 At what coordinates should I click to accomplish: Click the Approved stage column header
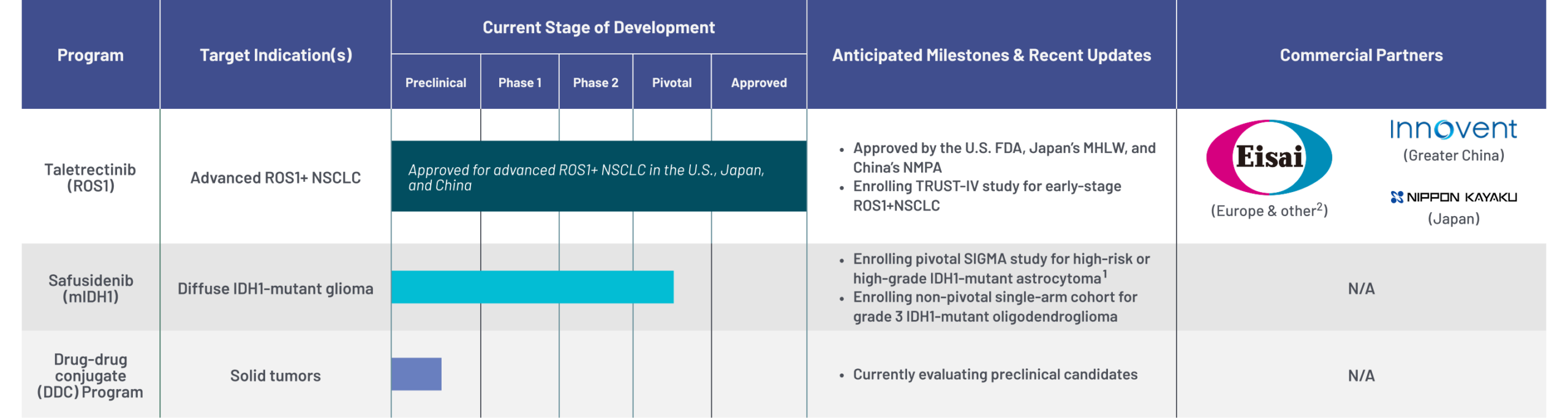(758, 83)
